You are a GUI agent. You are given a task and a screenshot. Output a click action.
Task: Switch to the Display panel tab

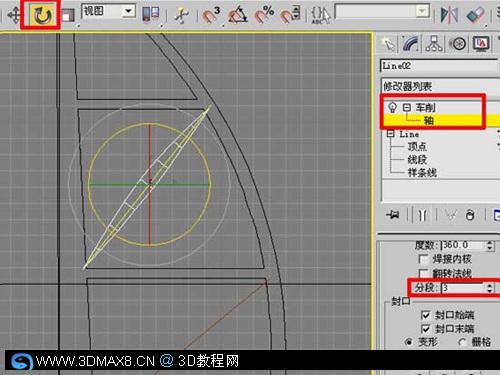coord(481,44)
